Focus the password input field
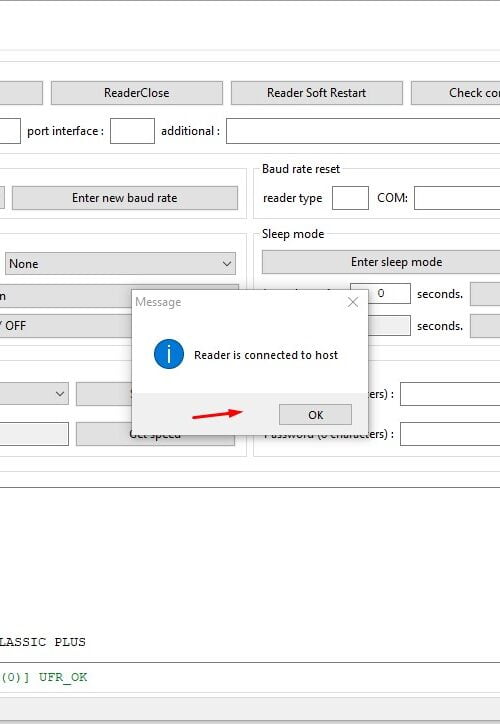Viewport: 500px width, 724px height. (x=450, y=434)
